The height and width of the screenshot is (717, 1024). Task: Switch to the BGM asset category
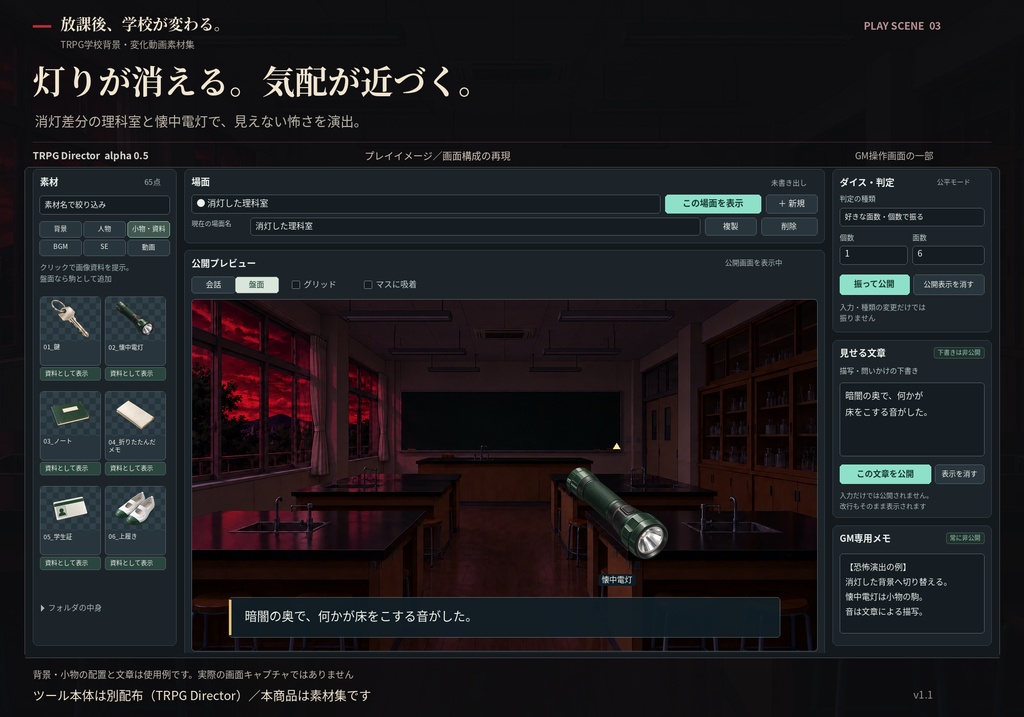pyautogui.click(x=61, y=247)
